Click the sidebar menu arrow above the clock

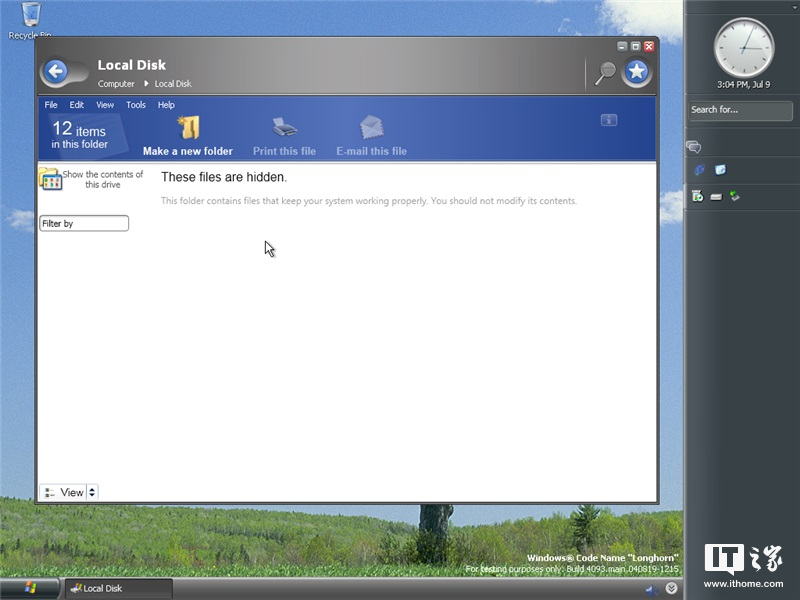pyautogui.click(x=795, y=7)
